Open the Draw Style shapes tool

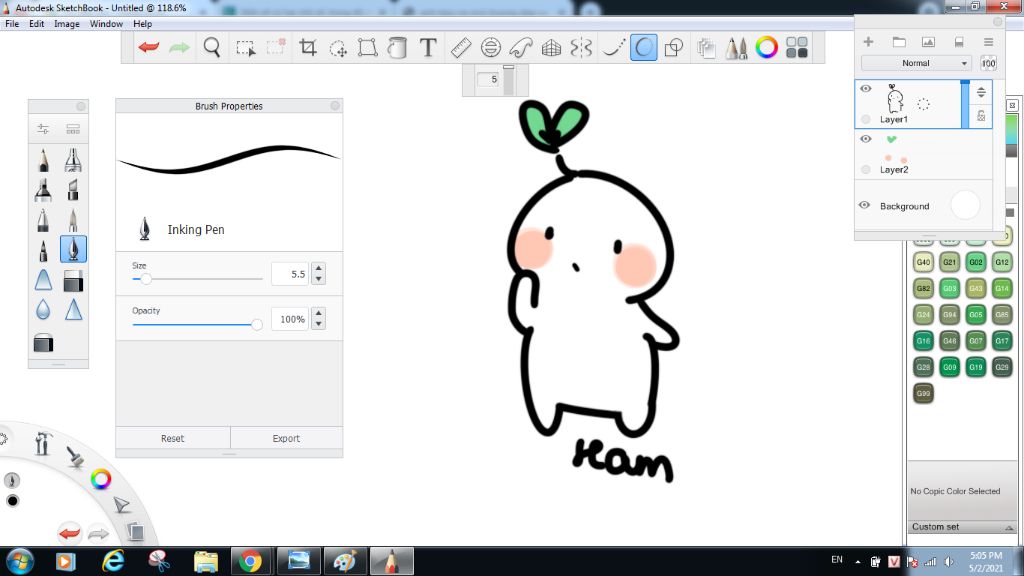pyautogui.click(x=673, y=48)
